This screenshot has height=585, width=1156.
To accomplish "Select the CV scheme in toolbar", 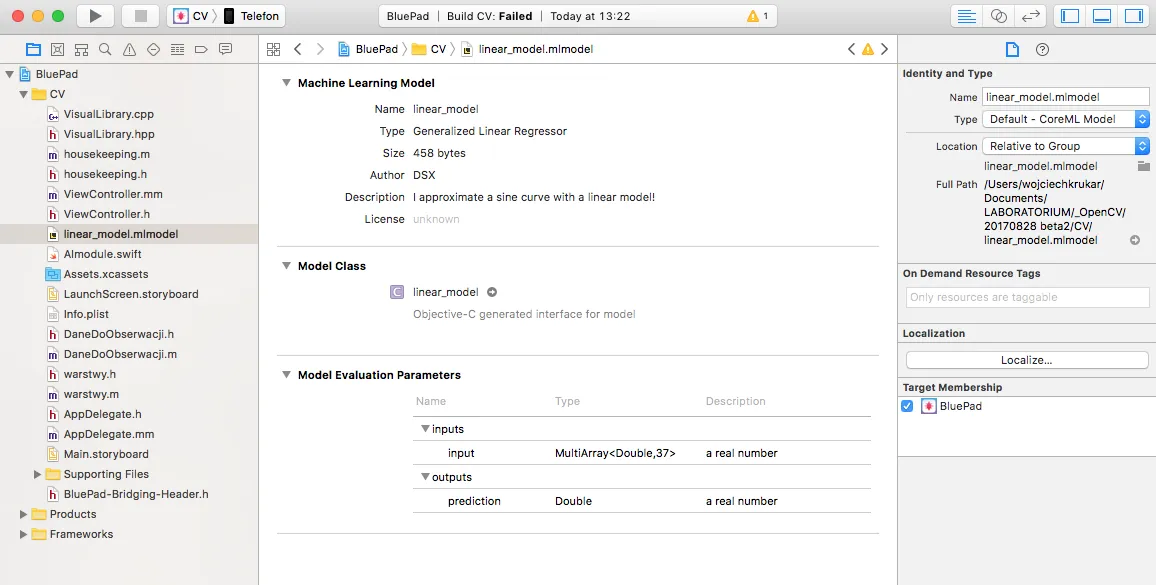I will (190, 16).
